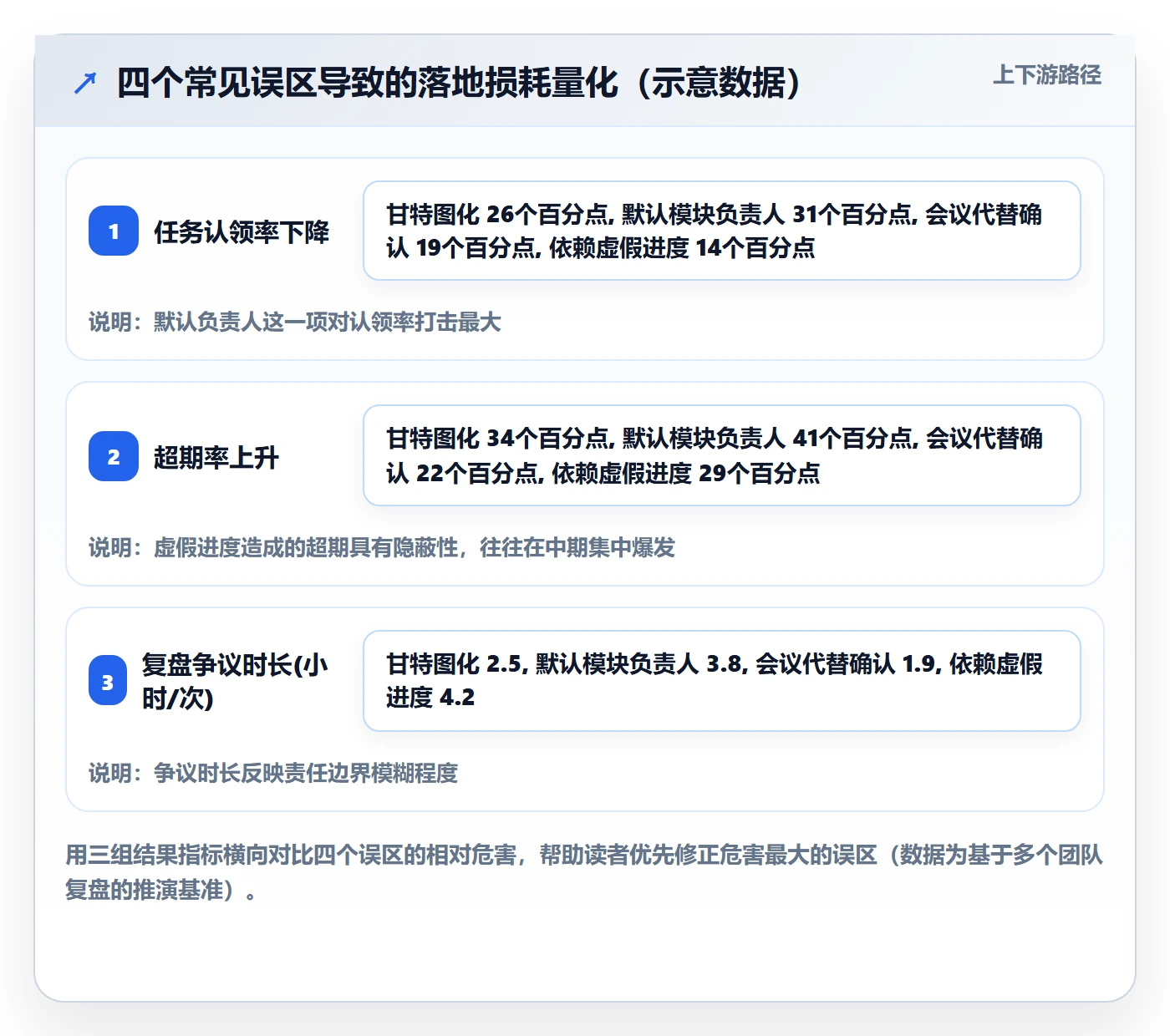Screen dimensions: 1170x1036
Task: Select the value box starting 甘特图化 2.5
Action: pos(722,681)
